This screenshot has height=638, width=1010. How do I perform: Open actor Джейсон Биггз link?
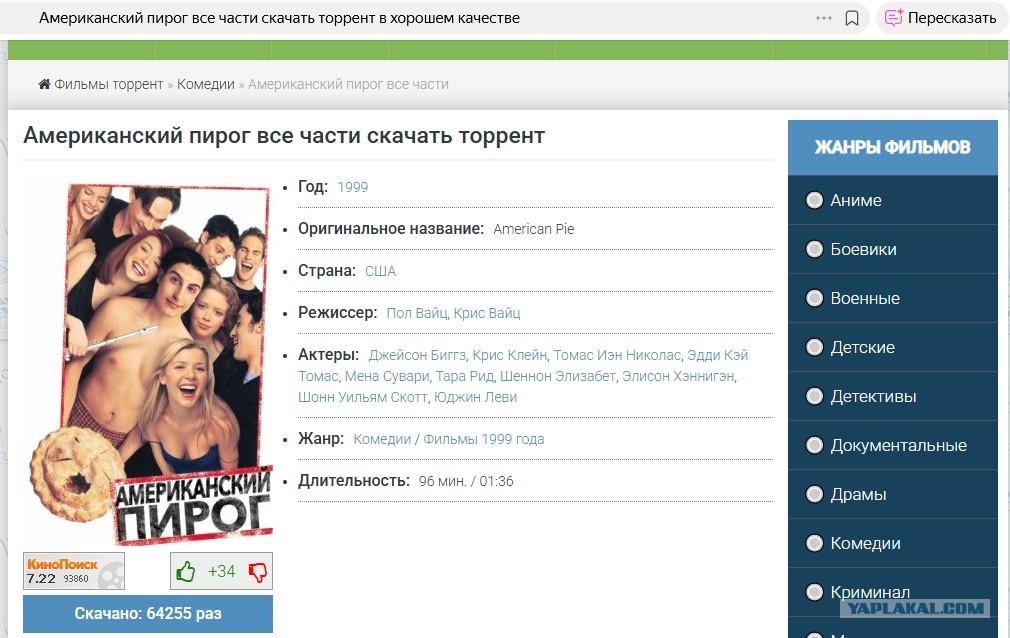(417, 355)
